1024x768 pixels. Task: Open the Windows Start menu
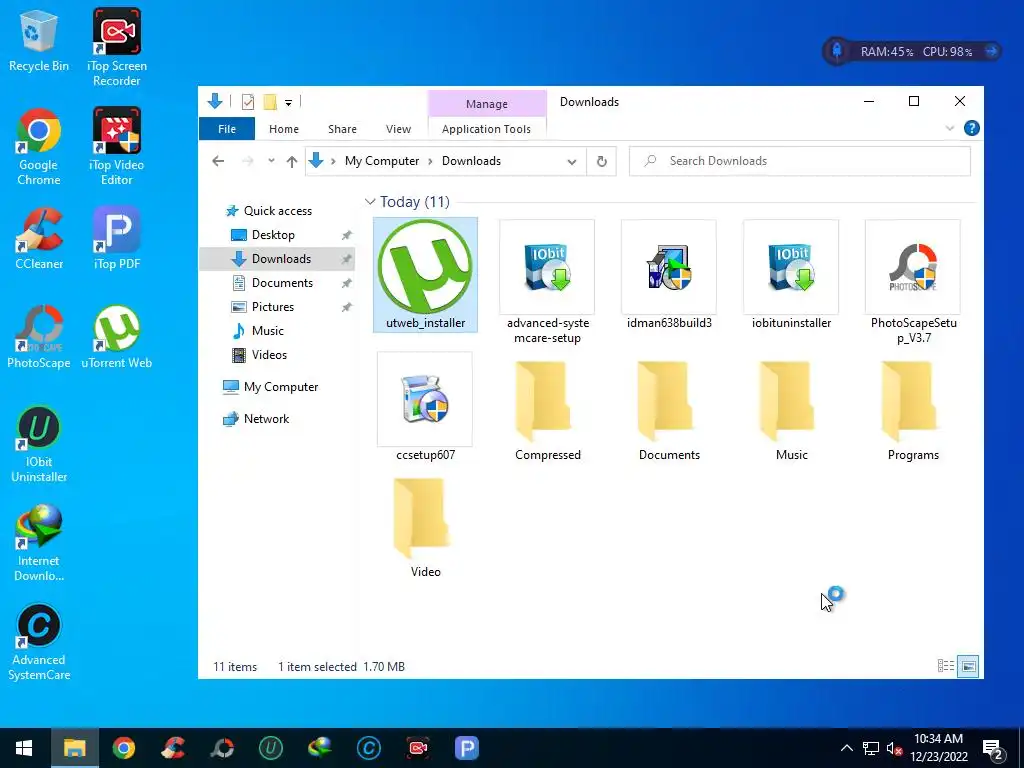24,748
